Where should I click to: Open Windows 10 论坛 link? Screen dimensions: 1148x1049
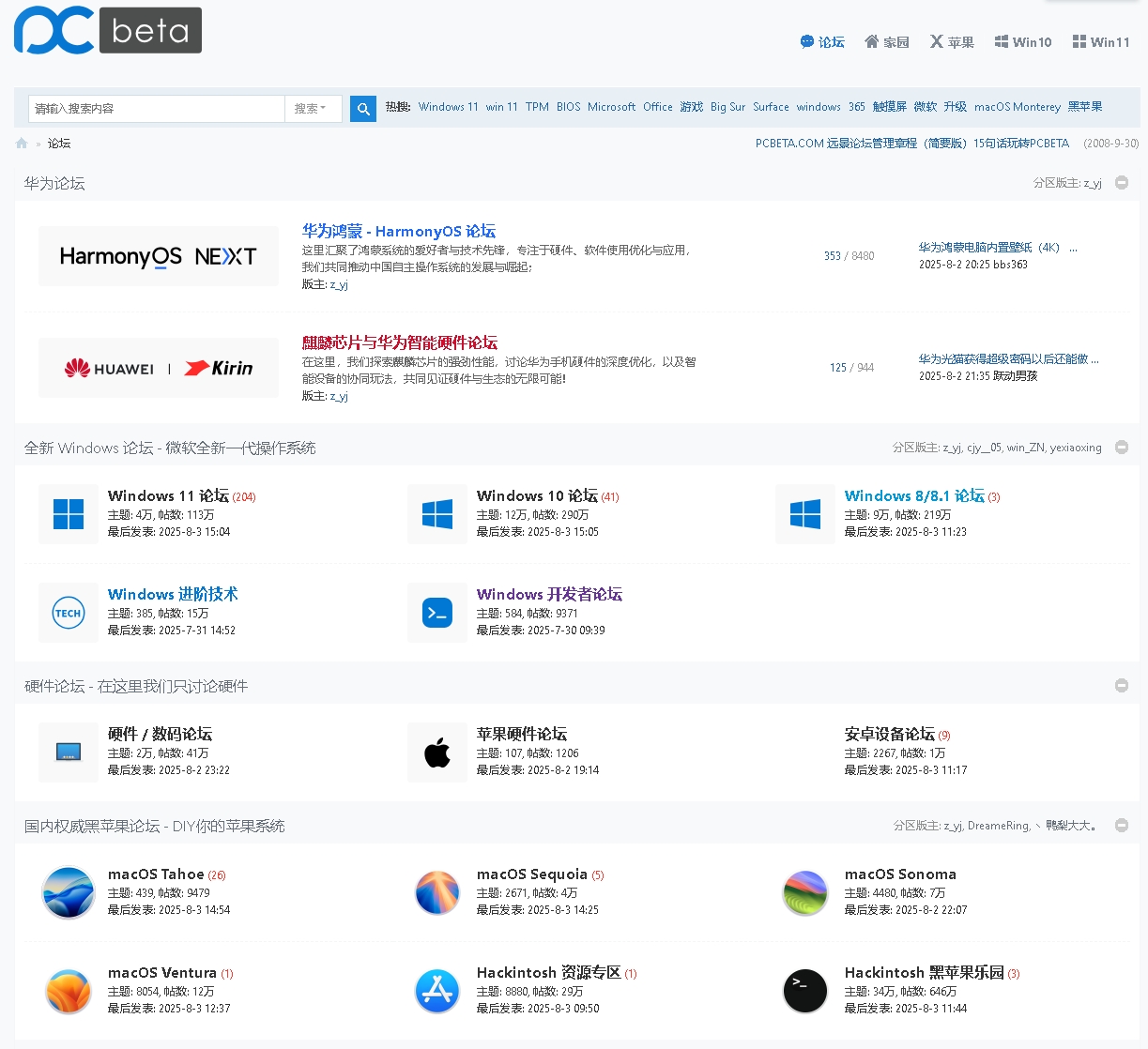(537, 495)
